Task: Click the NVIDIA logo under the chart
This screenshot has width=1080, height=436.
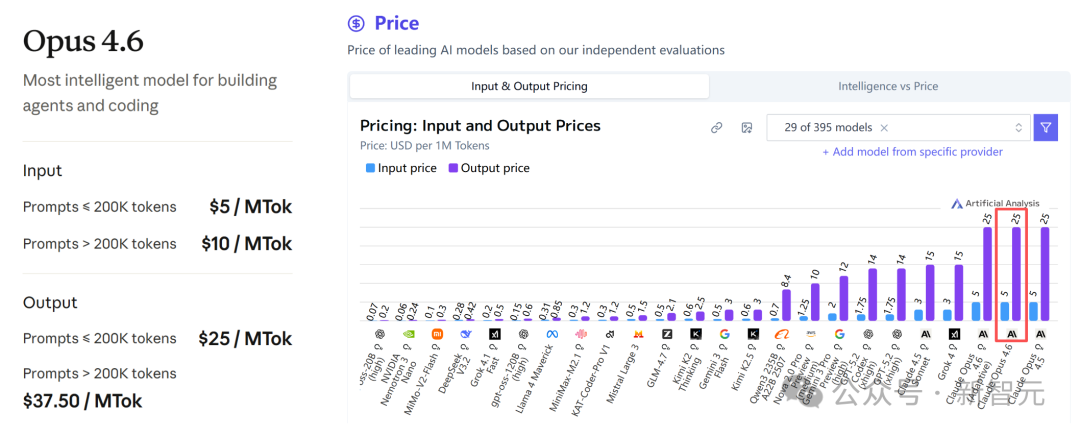Action: pos(408,334)
